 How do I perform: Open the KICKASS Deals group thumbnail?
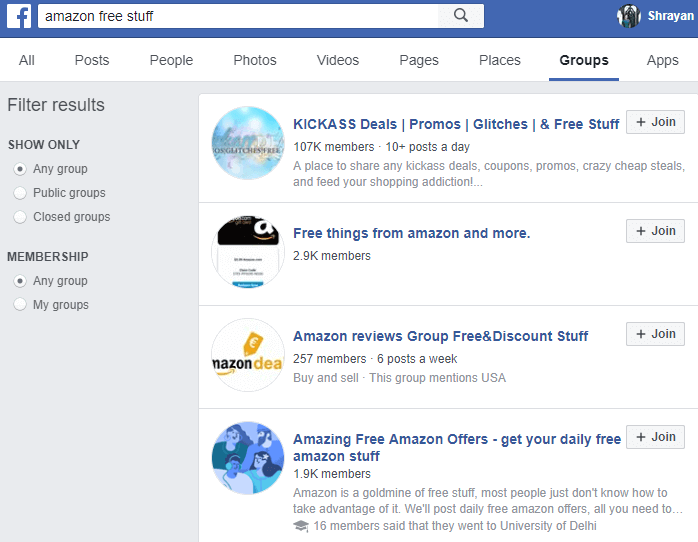click(248, 143)
